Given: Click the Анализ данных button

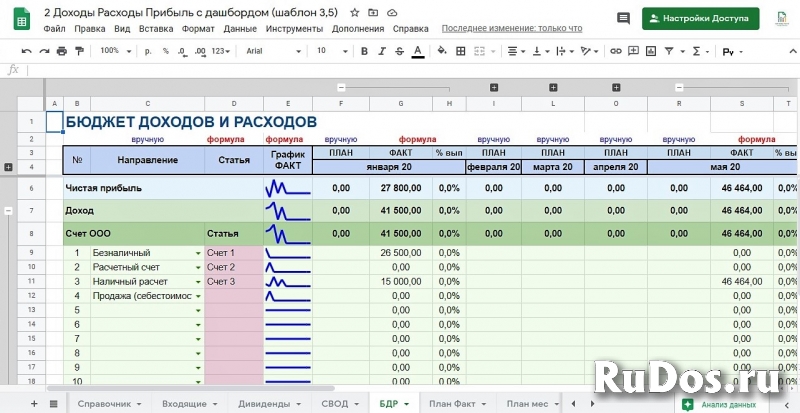Looking at the screenshot, I should (720, 403).
